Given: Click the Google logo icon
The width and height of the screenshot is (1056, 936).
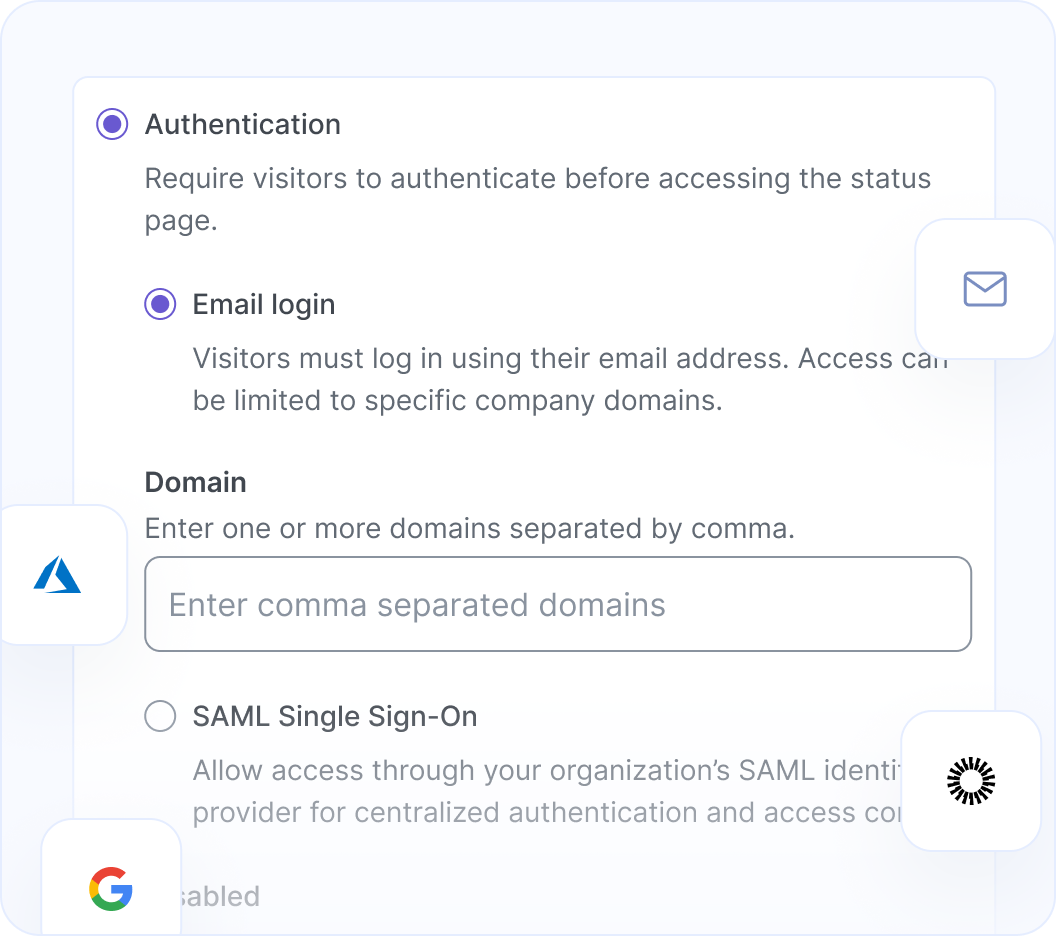Looking at the screenshot, I should click(x=111, y=887).
